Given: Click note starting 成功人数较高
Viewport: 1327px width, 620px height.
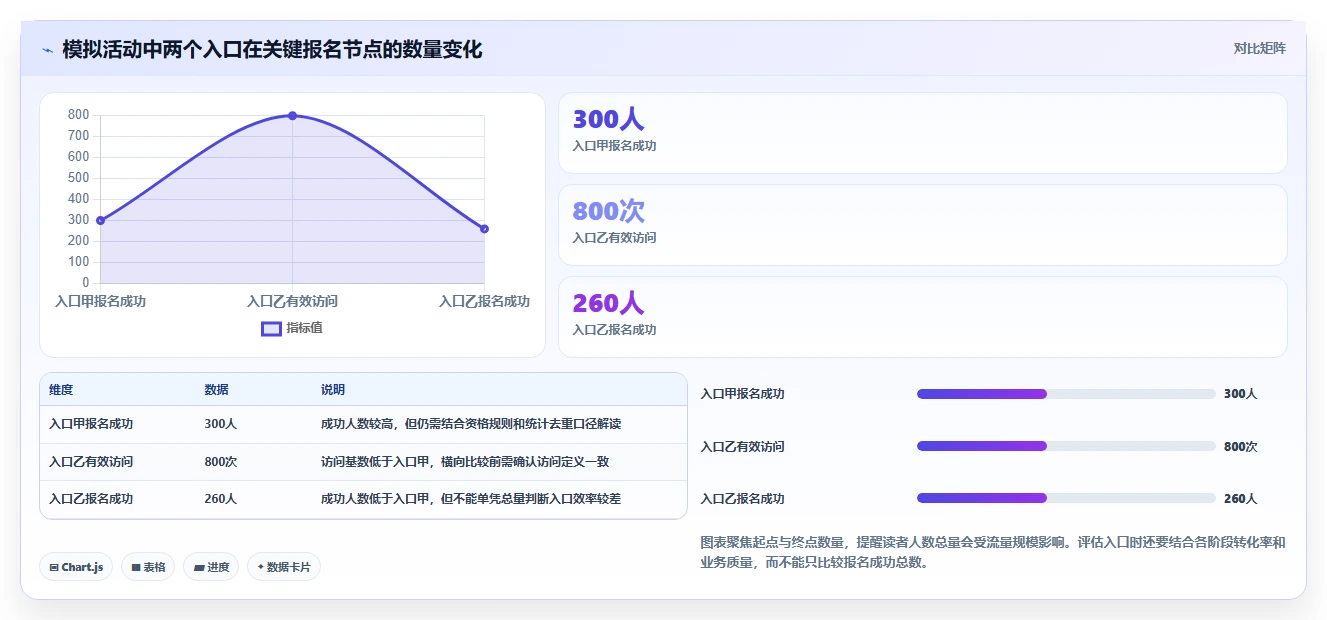Looking at the screenshot, I should [x=471, y=424].
